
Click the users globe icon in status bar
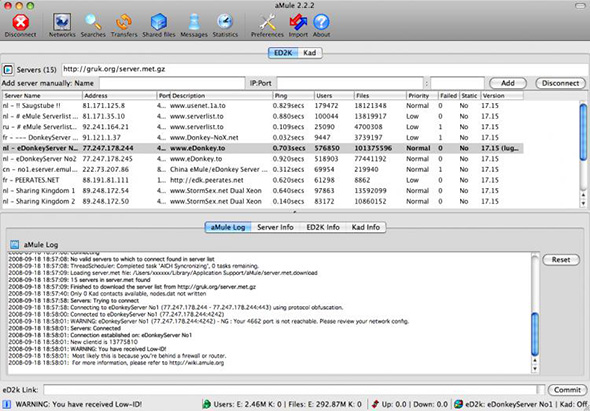(206, 405)
